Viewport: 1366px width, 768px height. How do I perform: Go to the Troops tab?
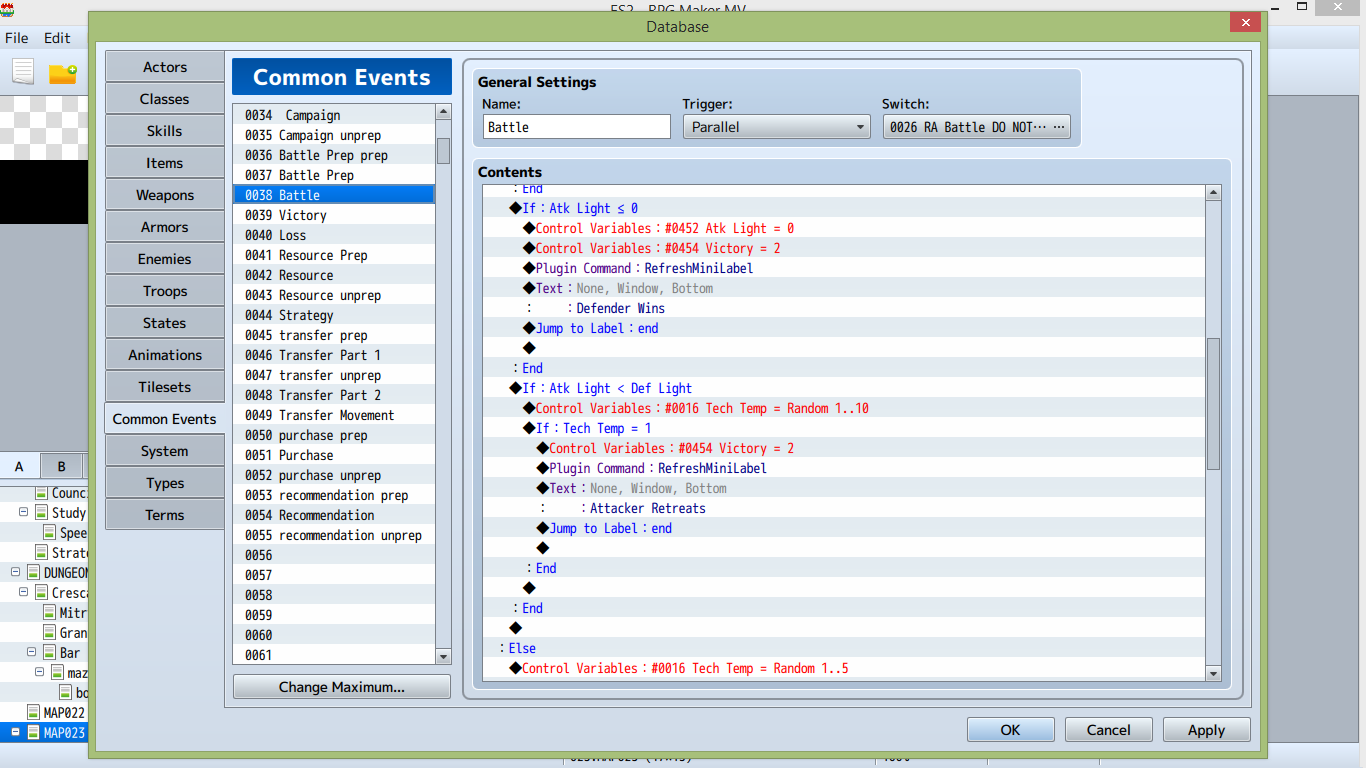click(165, 291)
